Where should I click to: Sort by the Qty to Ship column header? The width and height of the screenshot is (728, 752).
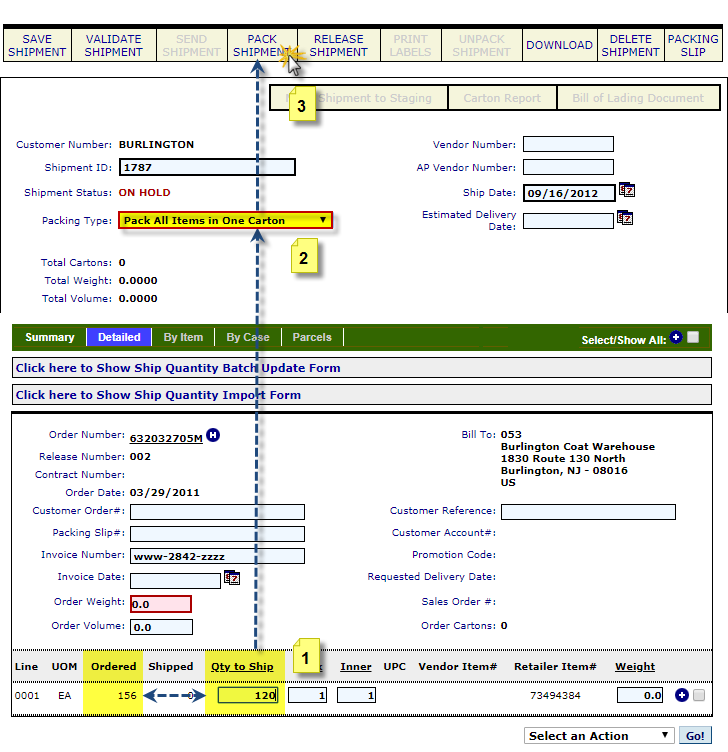[x=242, y=666]
